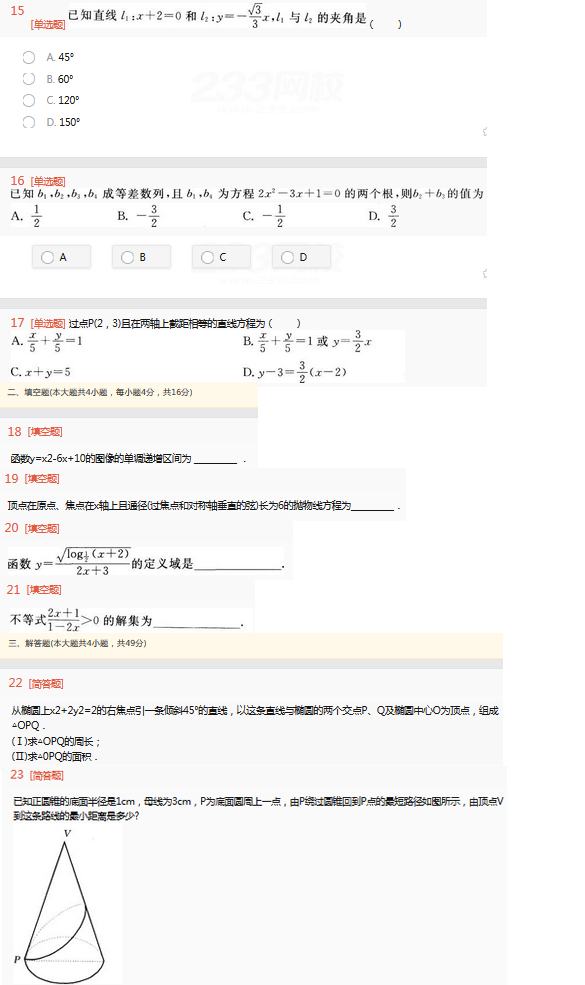Click the answer blank after 的定义域是

click(x=239, y=563)
